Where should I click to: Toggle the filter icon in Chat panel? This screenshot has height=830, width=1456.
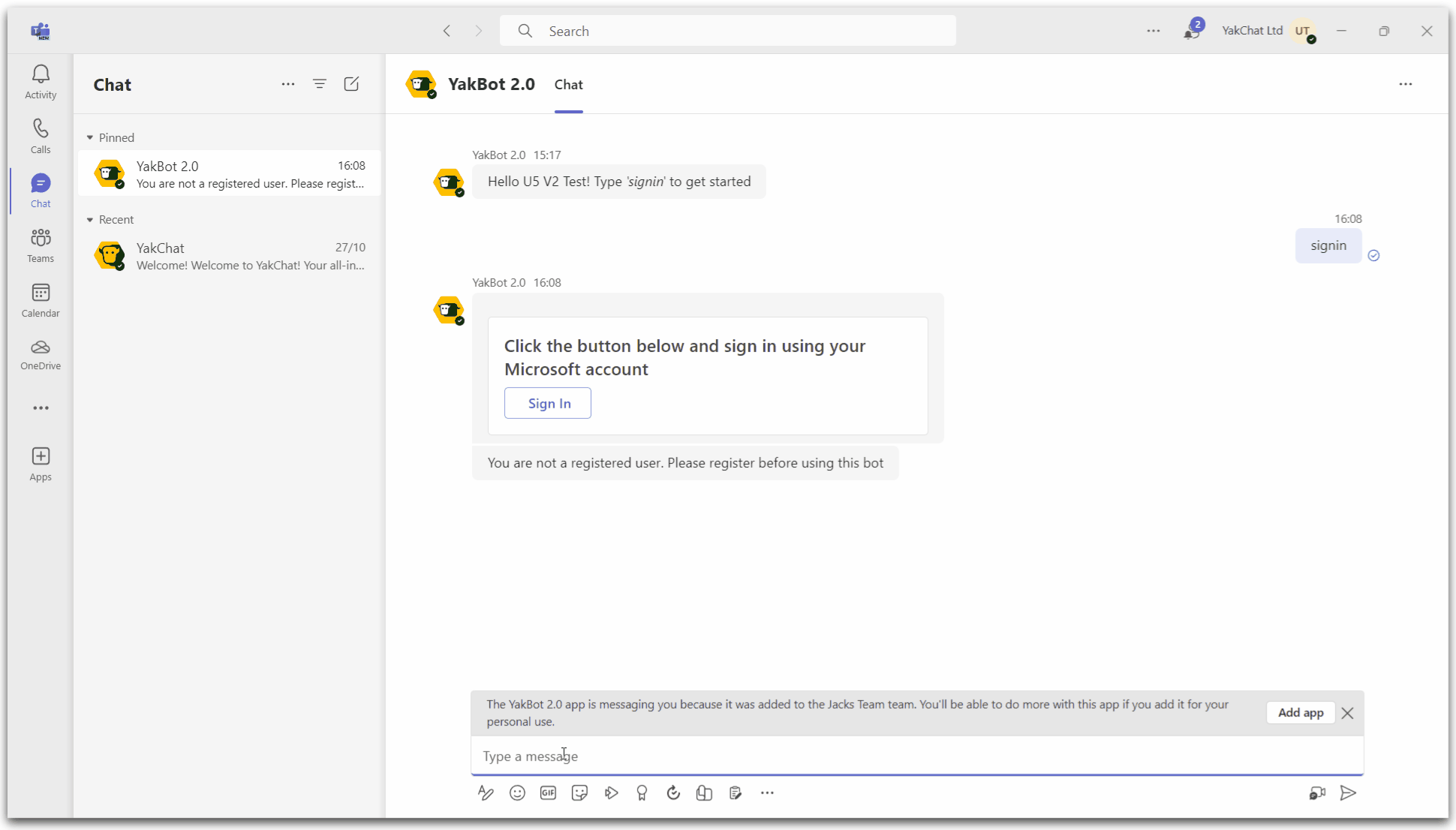[319, 84]
